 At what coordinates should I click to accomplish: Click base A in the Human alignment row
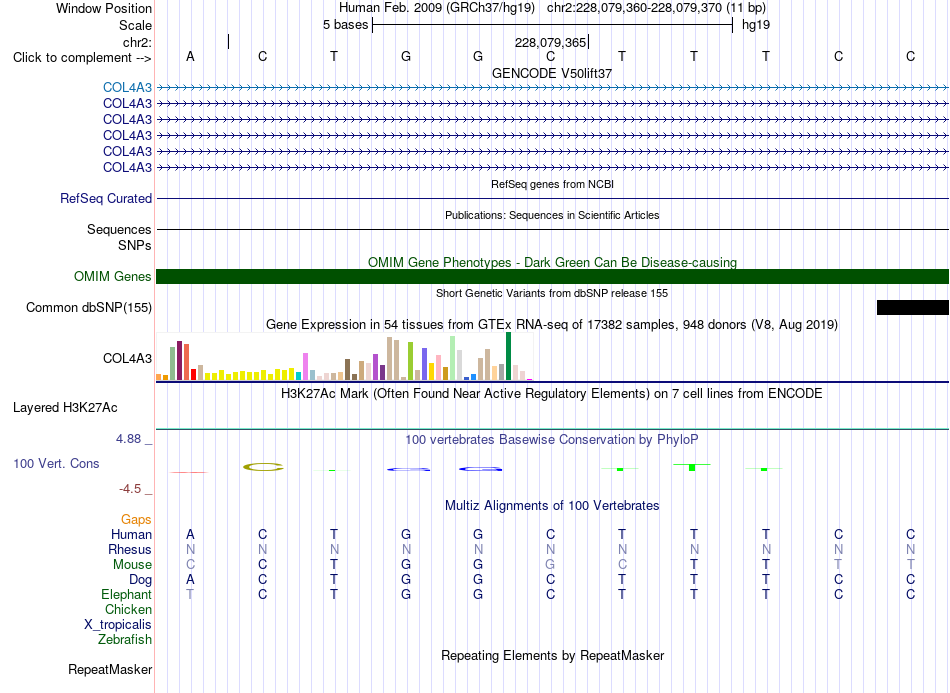point(190,534)
